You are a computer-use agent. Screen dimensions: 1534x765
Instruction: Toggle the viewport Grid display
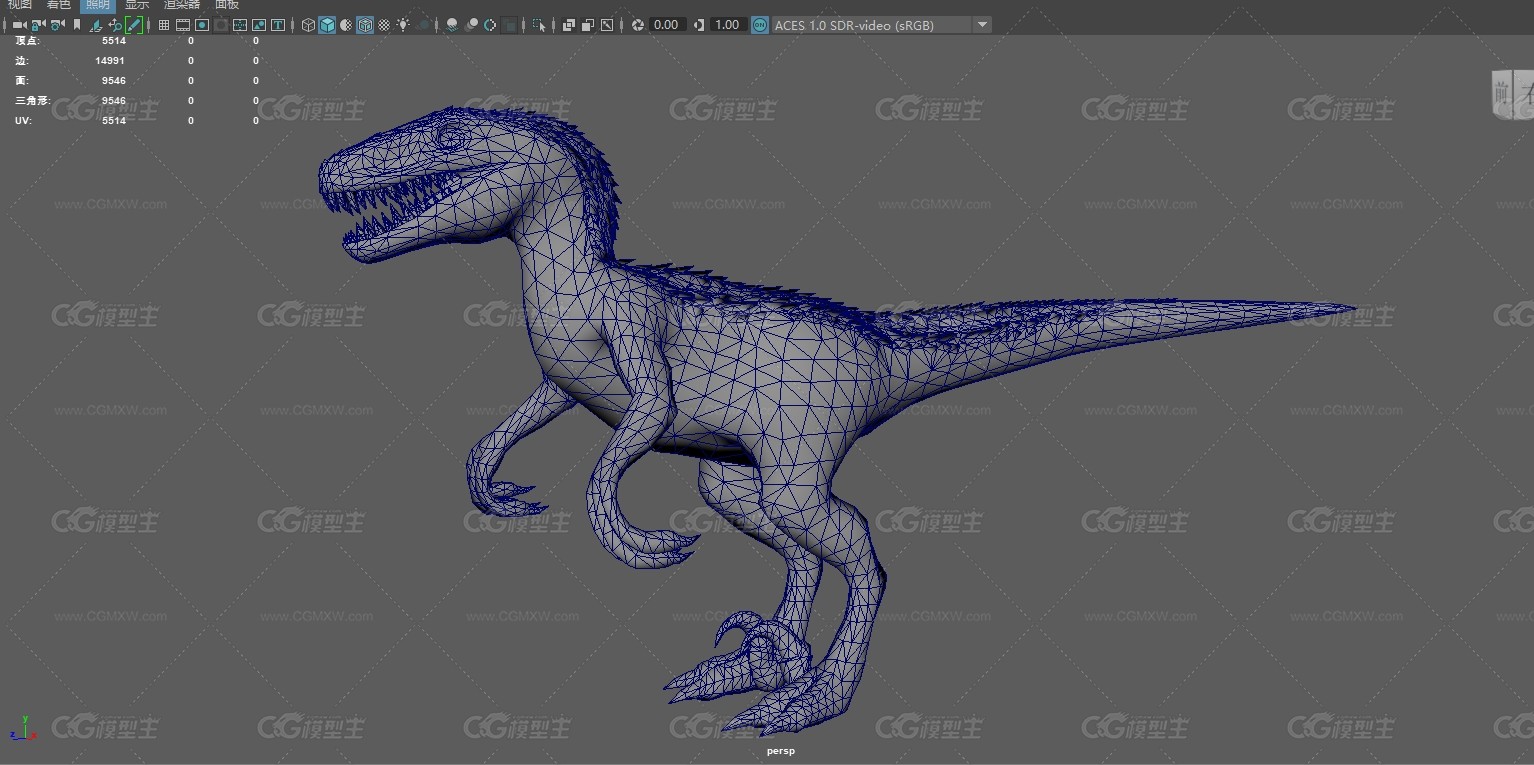[164, 25]
